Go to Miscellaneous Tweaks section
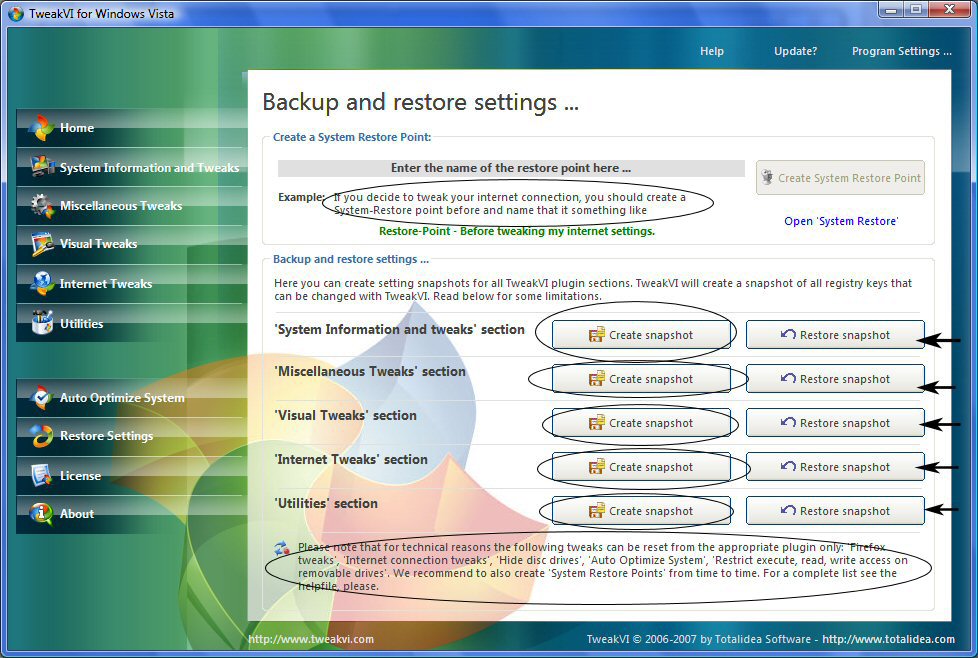Image resolution: width=978 pixels, height=658 pixels. 131,206
